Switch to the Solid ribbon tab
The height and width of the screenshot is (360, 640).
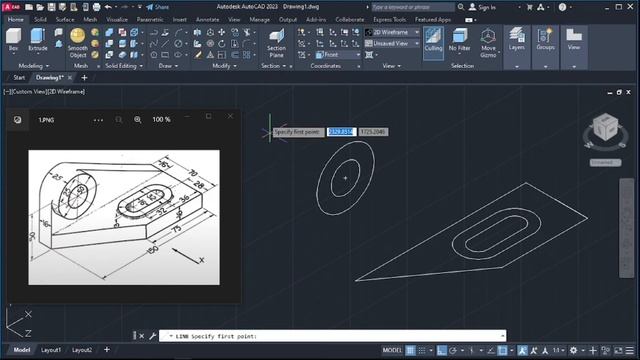[40, 19]
